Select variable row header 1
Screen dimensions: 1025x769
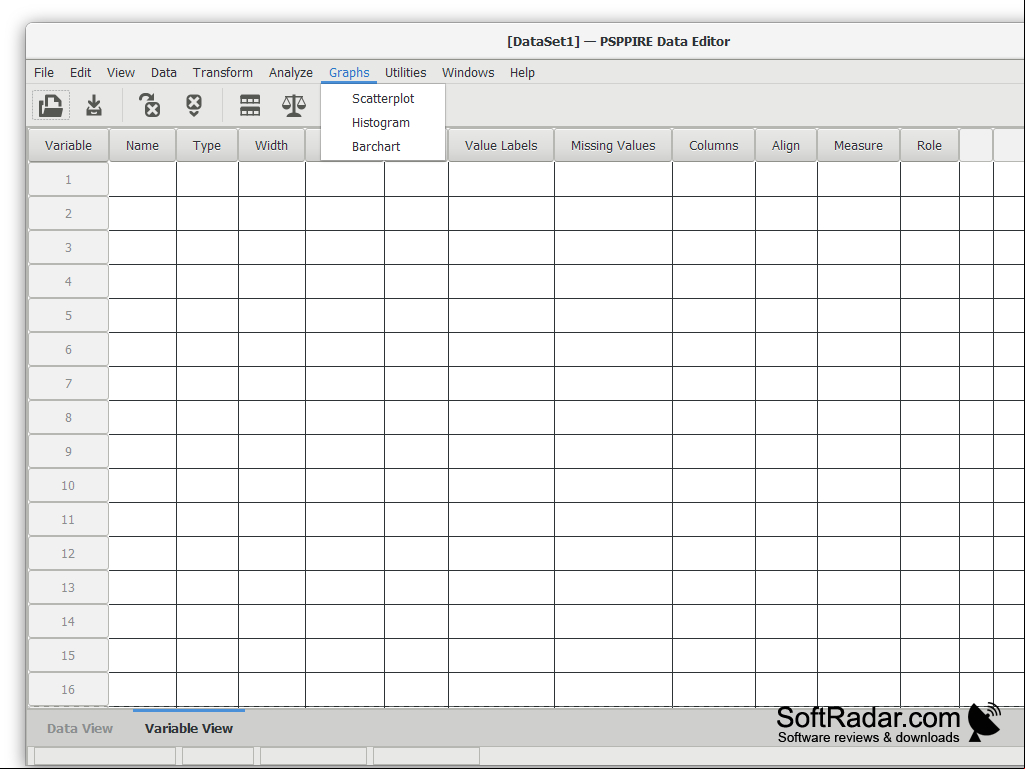pos(68,180)
